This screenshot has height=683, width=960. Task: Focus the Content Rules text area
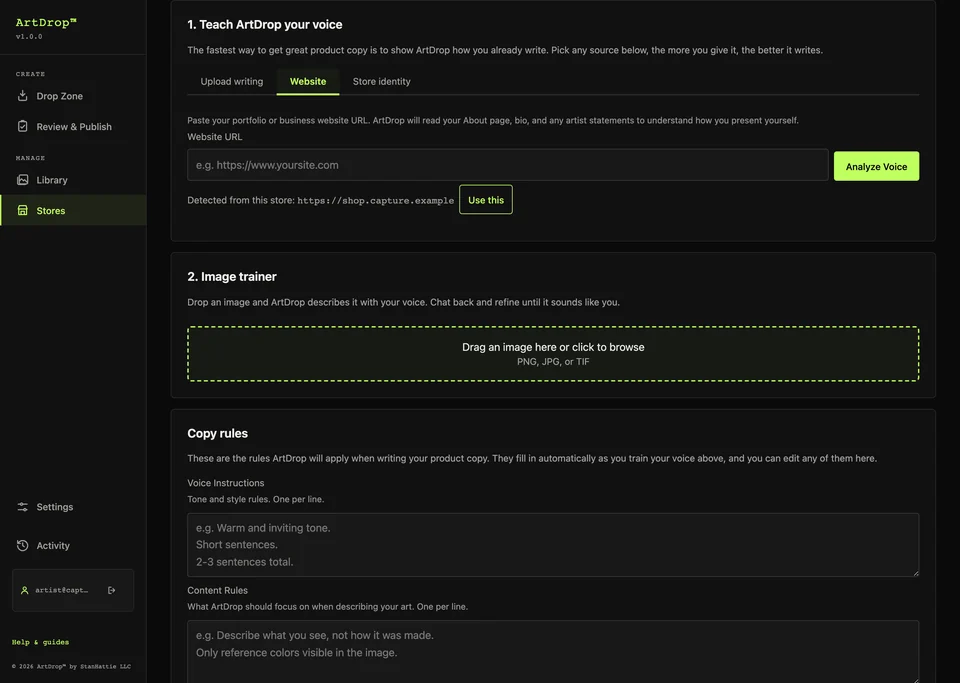pyautogui.click(x=553, y=652)
